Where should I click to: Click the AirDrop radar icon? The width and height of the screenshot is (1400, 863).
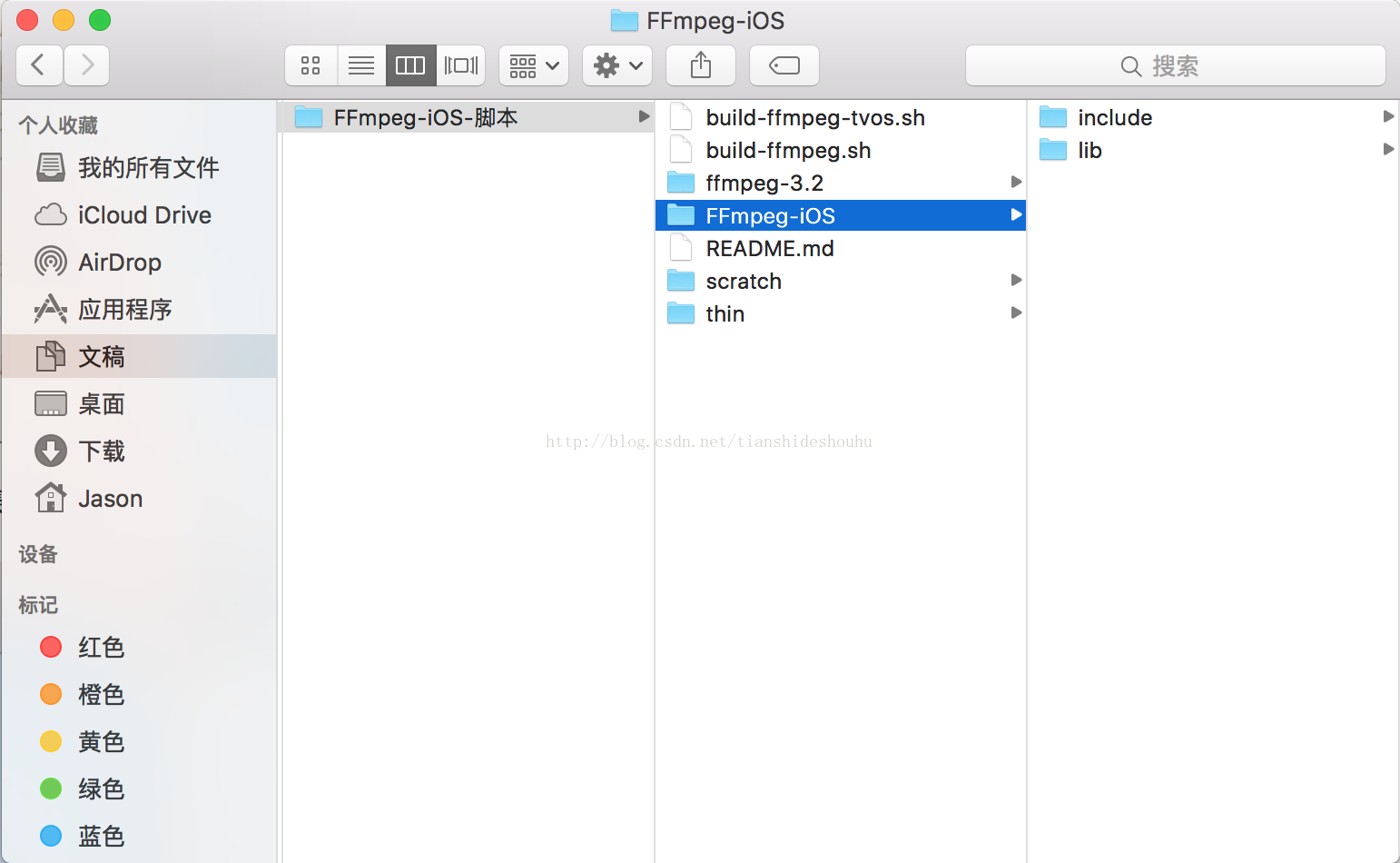[x=51, y=262]
